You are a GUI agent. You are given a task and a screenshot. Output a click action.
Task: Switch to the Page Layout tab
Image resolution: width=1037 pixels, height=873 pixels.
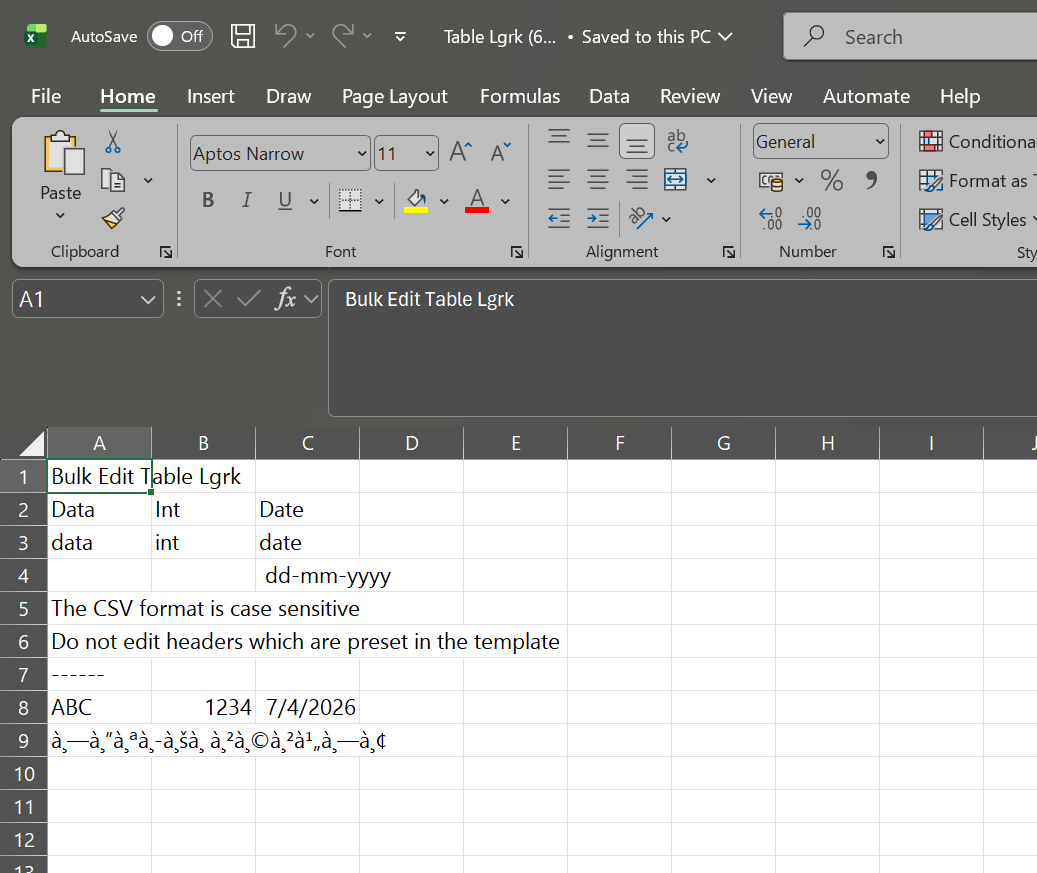click(394, 96)
